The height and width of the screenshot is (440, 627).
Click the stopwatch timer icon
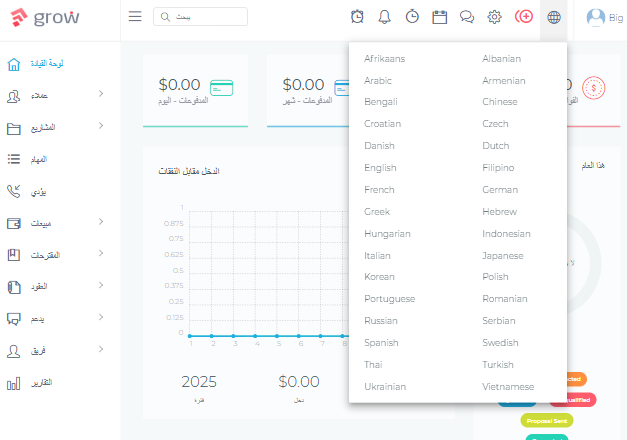coord(412,17)
